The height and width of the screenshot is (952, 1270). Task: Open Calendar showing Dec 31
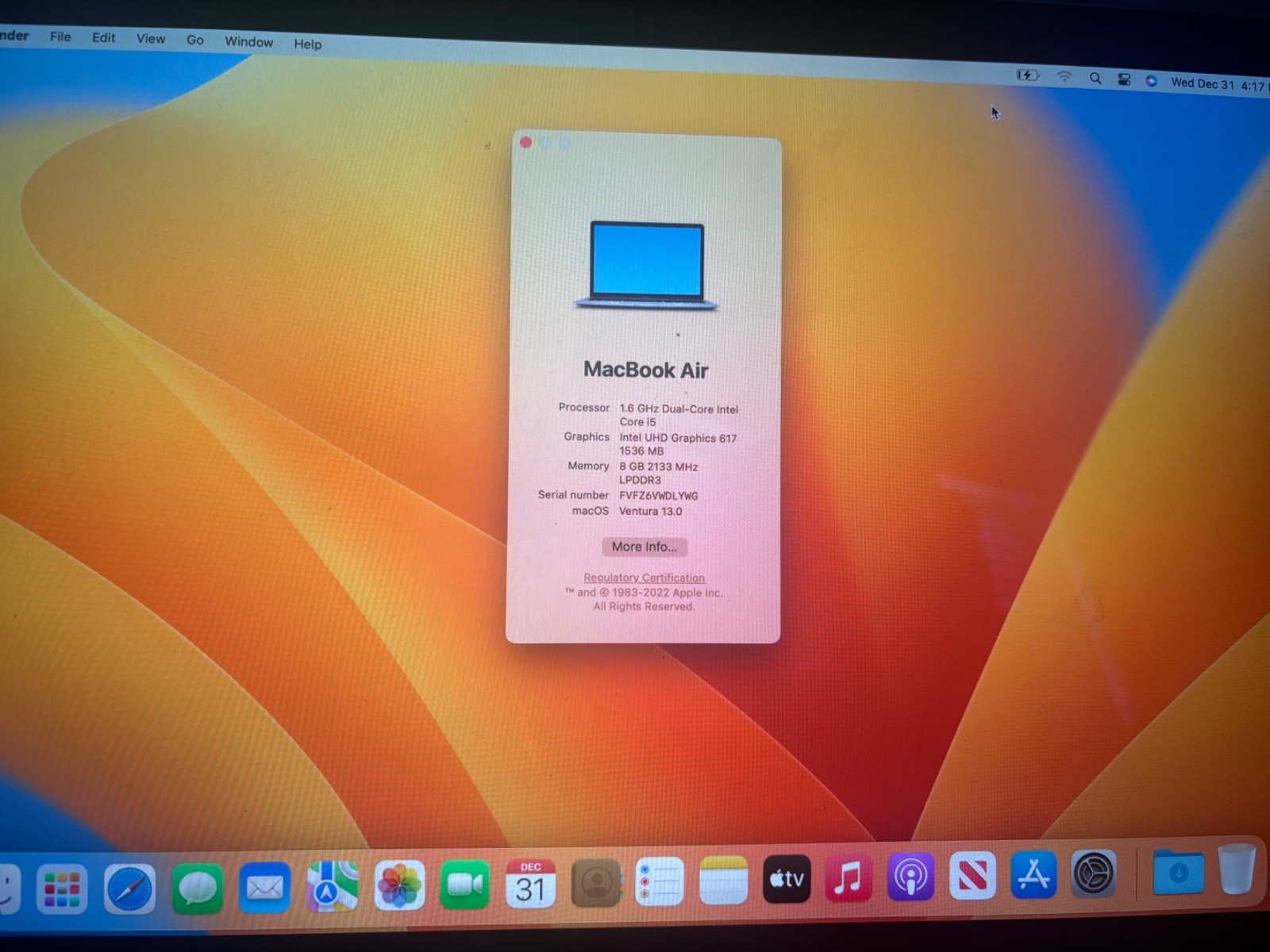(x=530, y=883)
